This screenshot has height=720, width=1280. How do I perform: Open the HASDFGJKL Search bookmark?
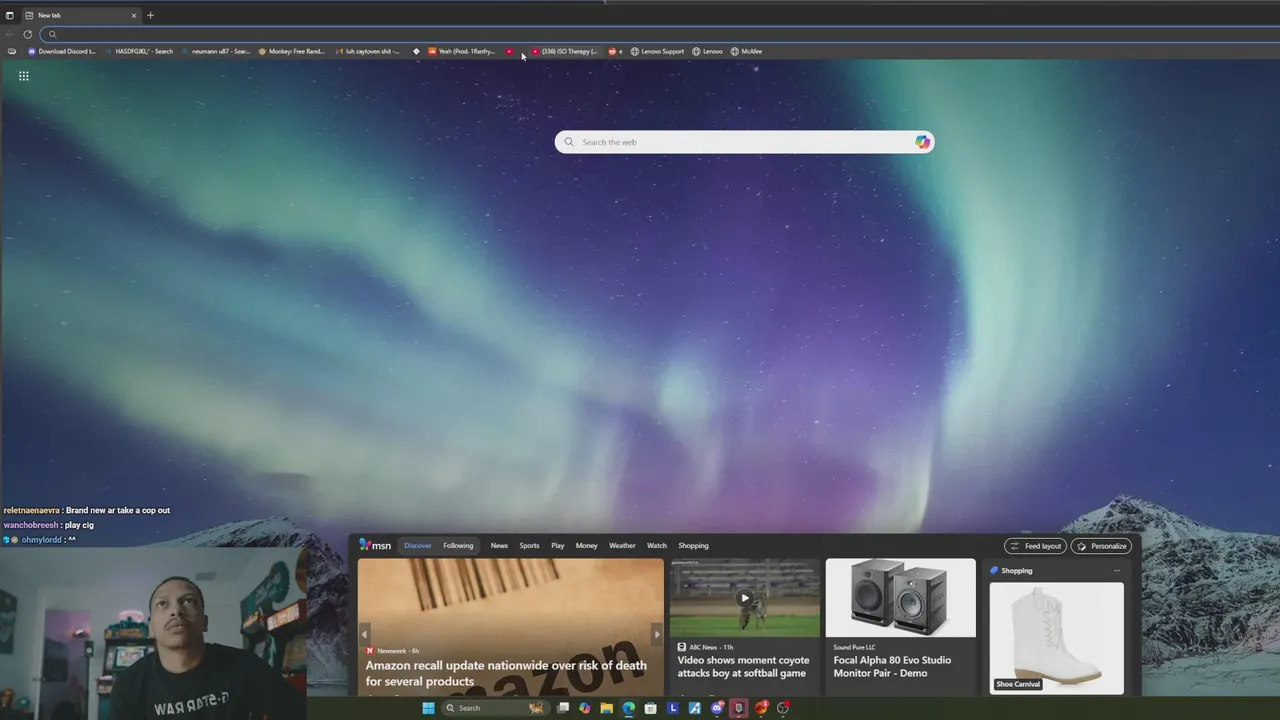point(139,51)
